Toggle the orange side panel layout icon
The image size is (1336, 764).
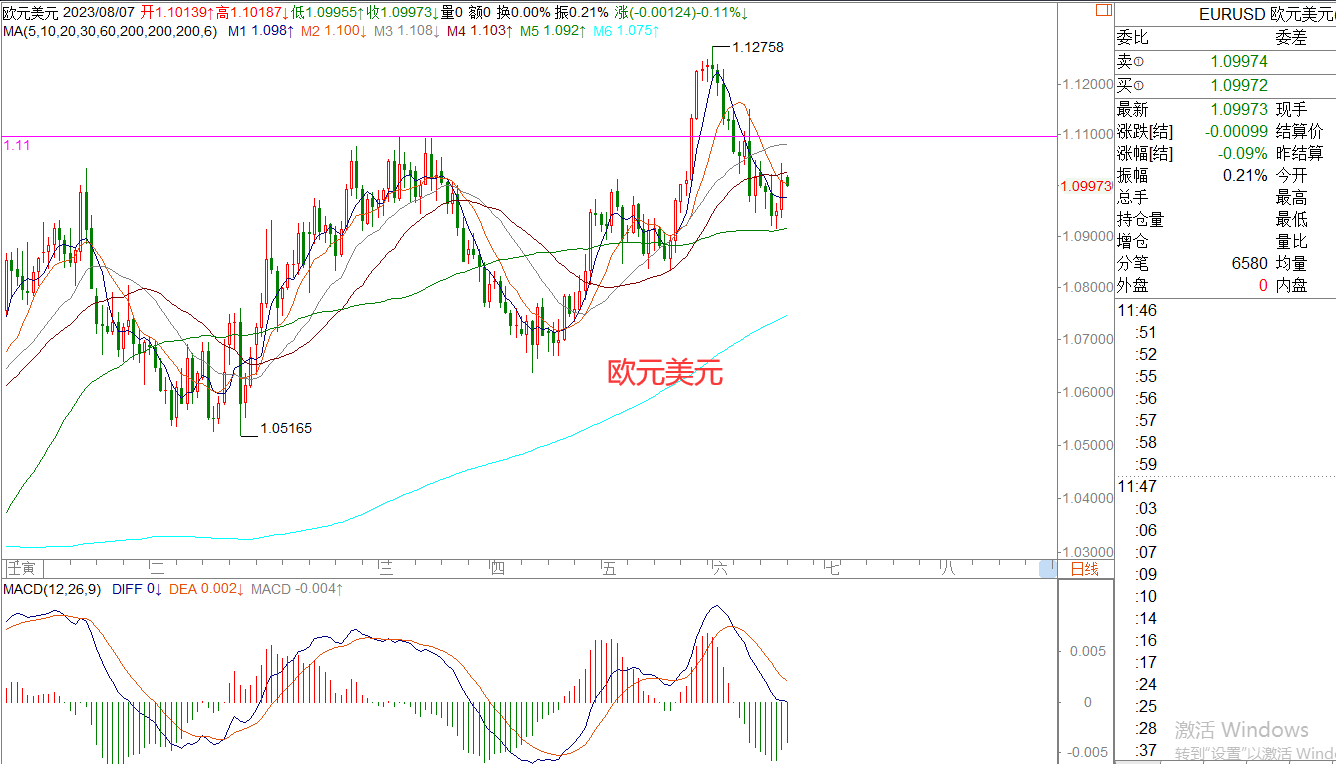pyautogui.click(x=1103, y=10)
